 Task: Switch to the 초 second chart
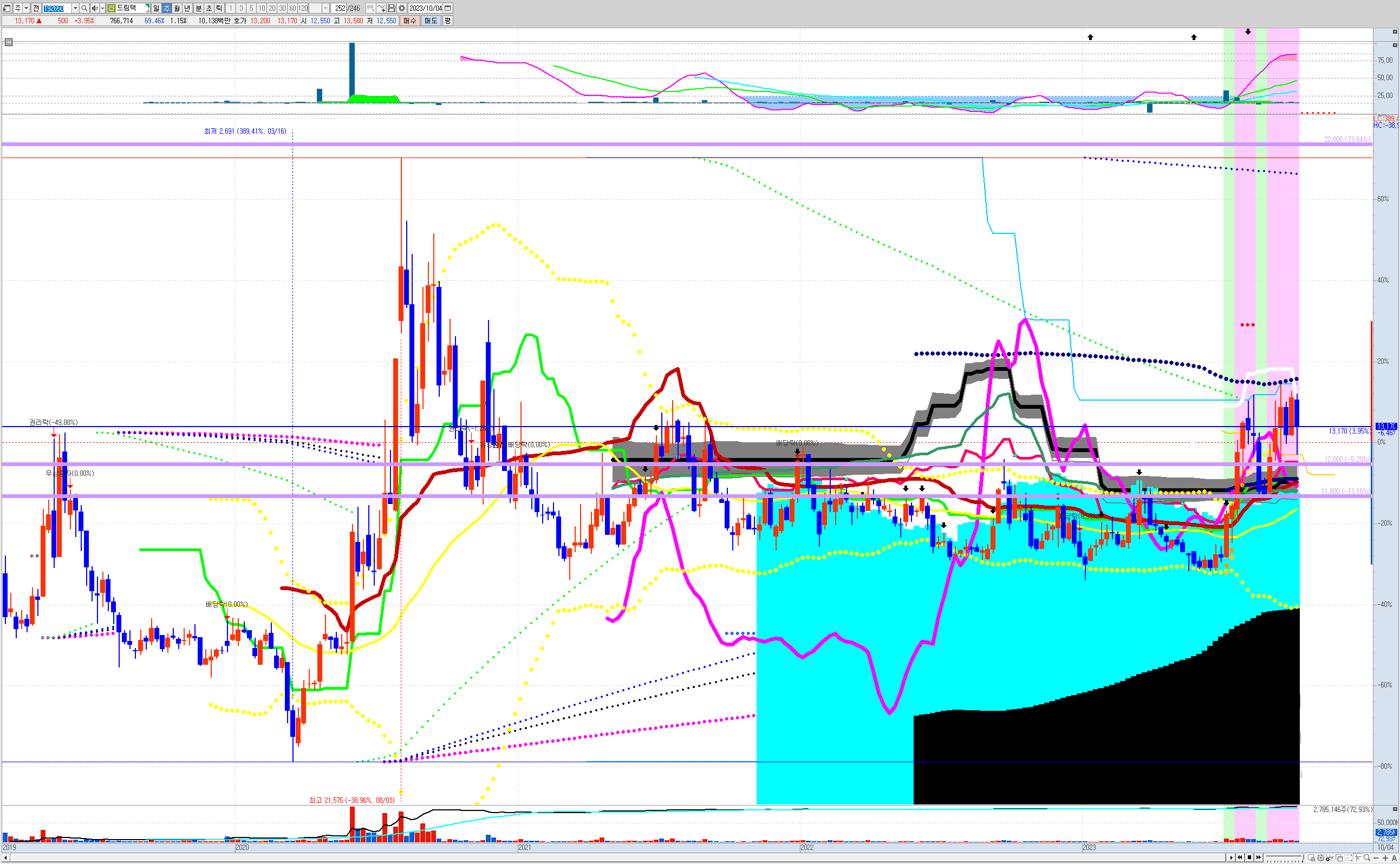pyautogui.click(x=209, y=8)
